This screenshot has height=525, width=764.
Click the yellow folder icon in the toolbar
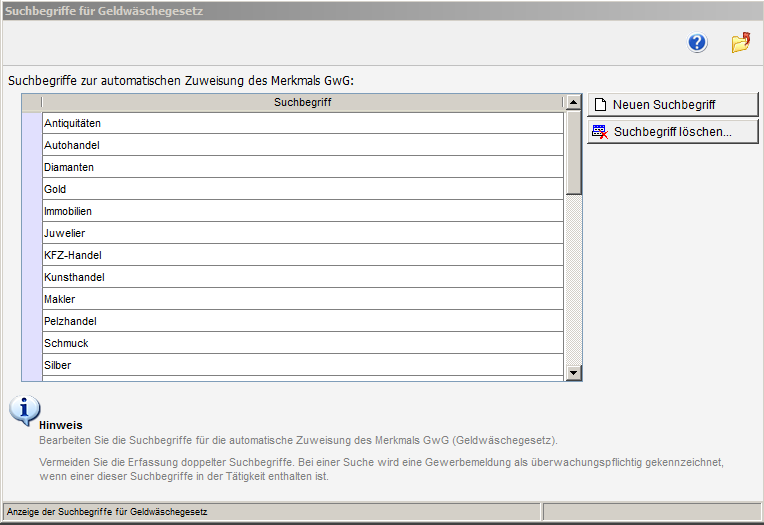tap(740, 43)
